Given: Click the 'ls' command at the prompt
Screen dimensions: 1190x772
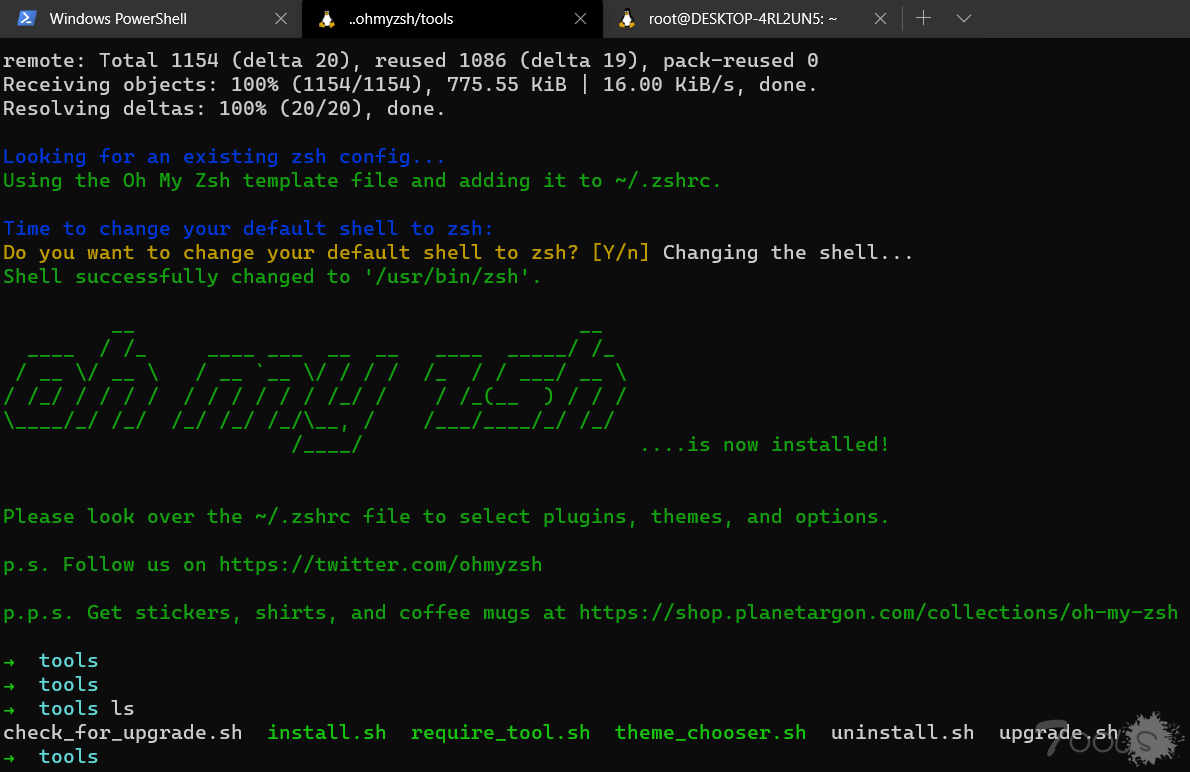Looking at the screenshot, I should click(123, 709).
